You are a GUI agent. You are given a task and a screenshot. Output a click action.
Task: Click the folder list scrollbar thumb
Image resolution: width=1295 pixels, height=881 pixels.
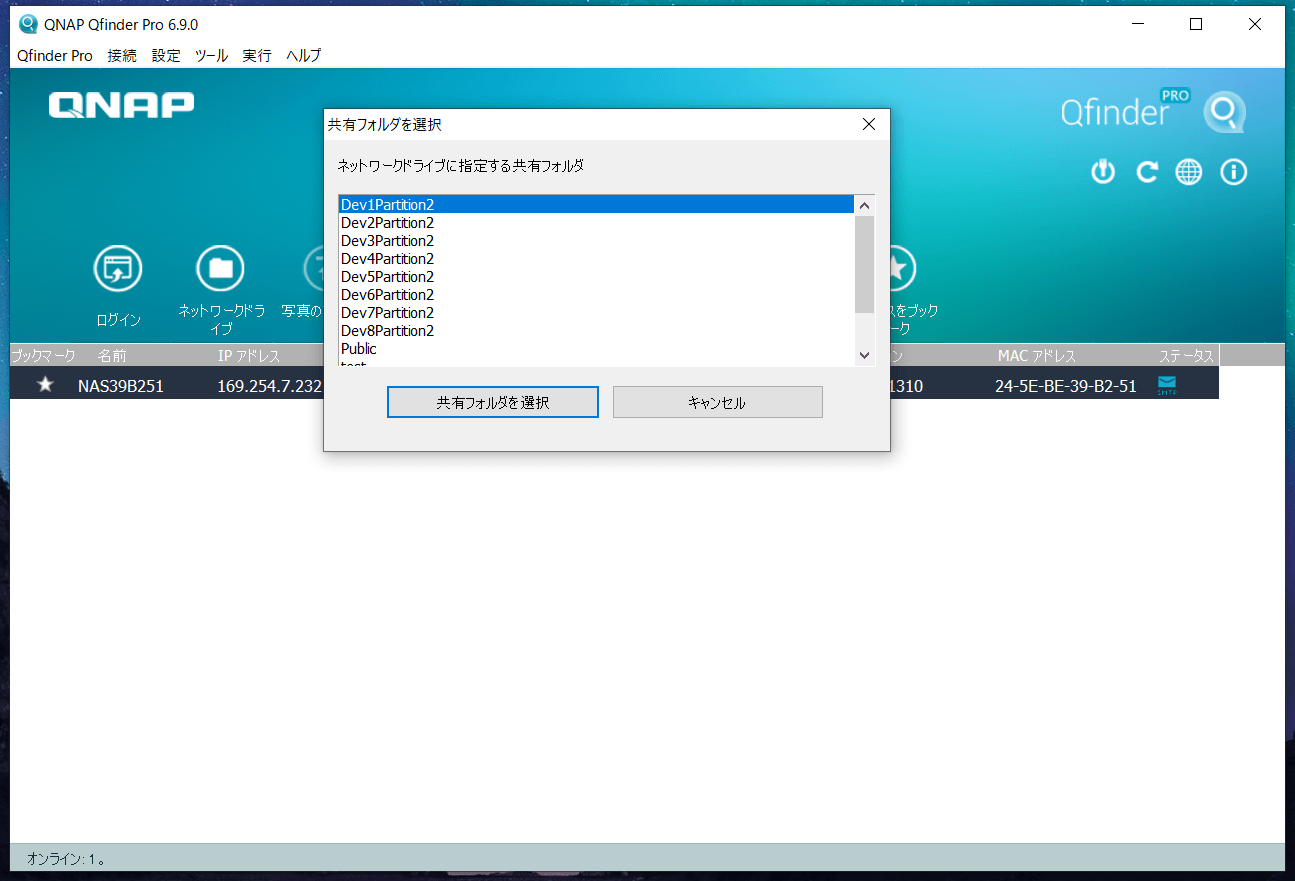[865, 264]
